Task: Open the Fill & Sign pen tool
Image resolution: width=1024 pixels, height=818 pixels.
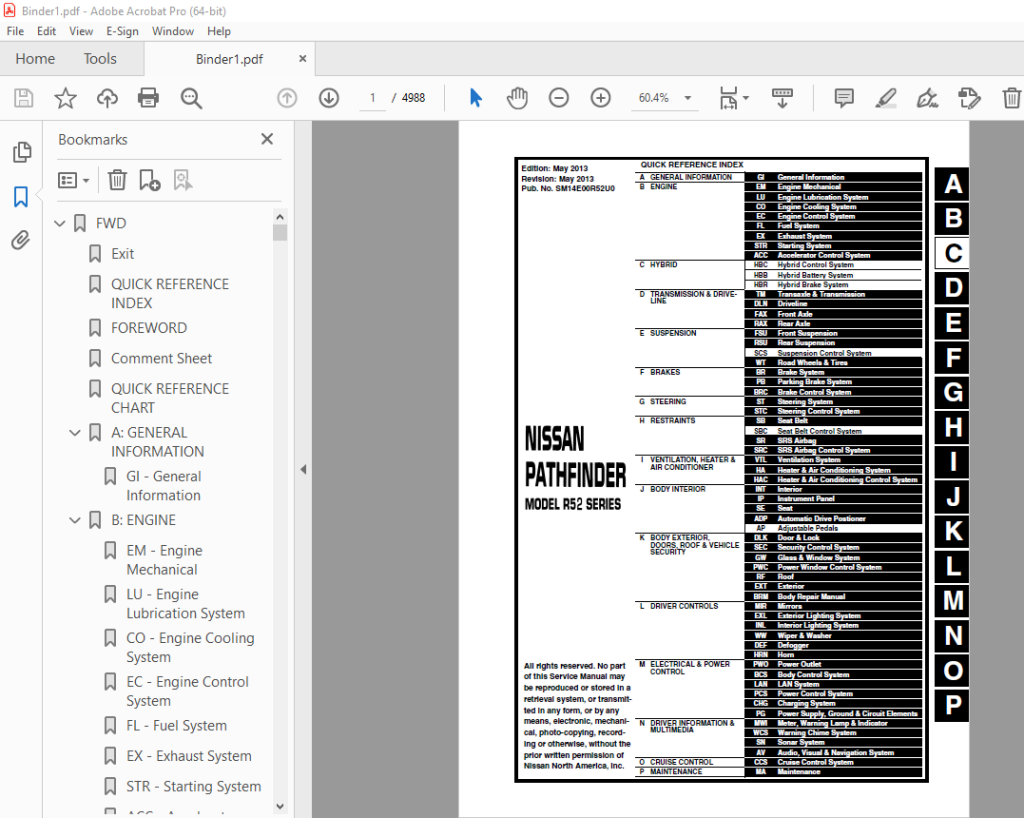Action: pos(927,98)
